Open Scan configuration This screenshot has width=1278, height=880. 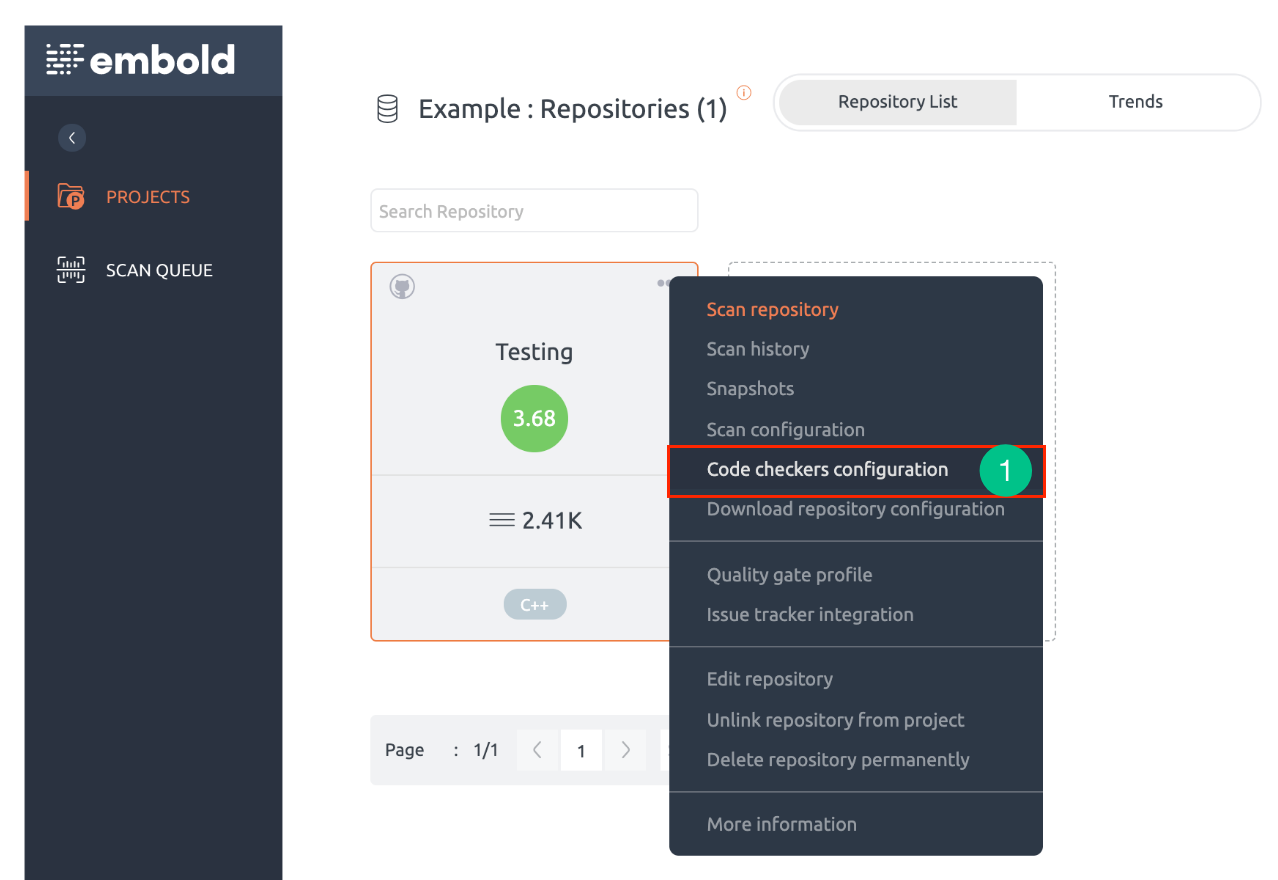786,429
